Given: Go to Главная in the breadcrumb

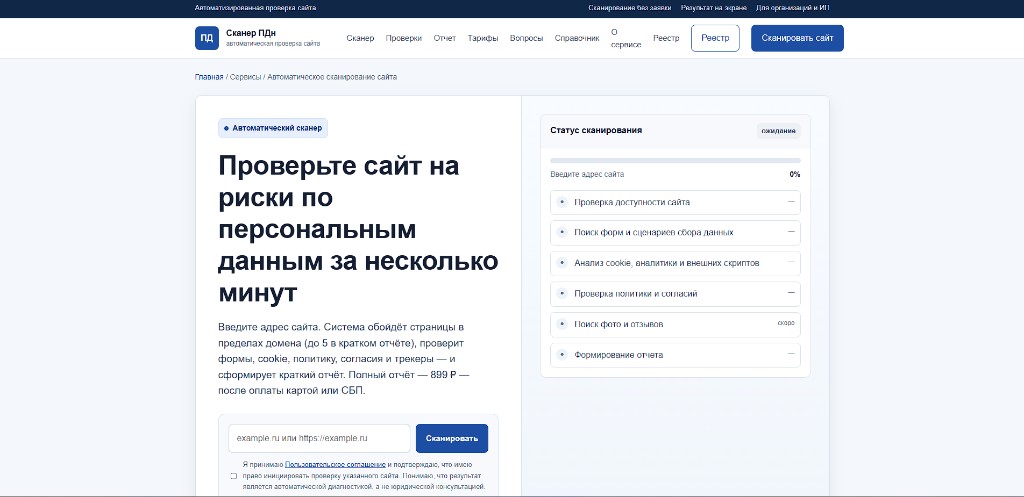Looking at the screenshot, I should [209, 77].
